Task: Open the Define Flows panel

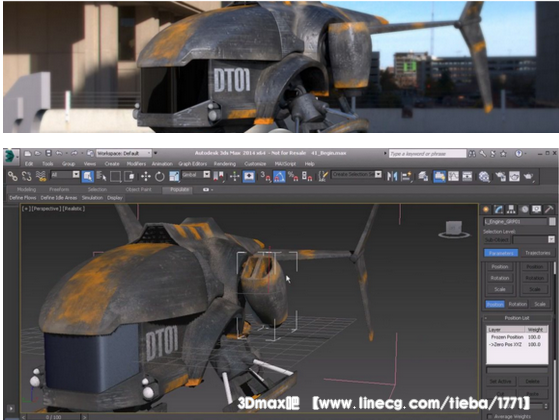Action: point(23,198)
